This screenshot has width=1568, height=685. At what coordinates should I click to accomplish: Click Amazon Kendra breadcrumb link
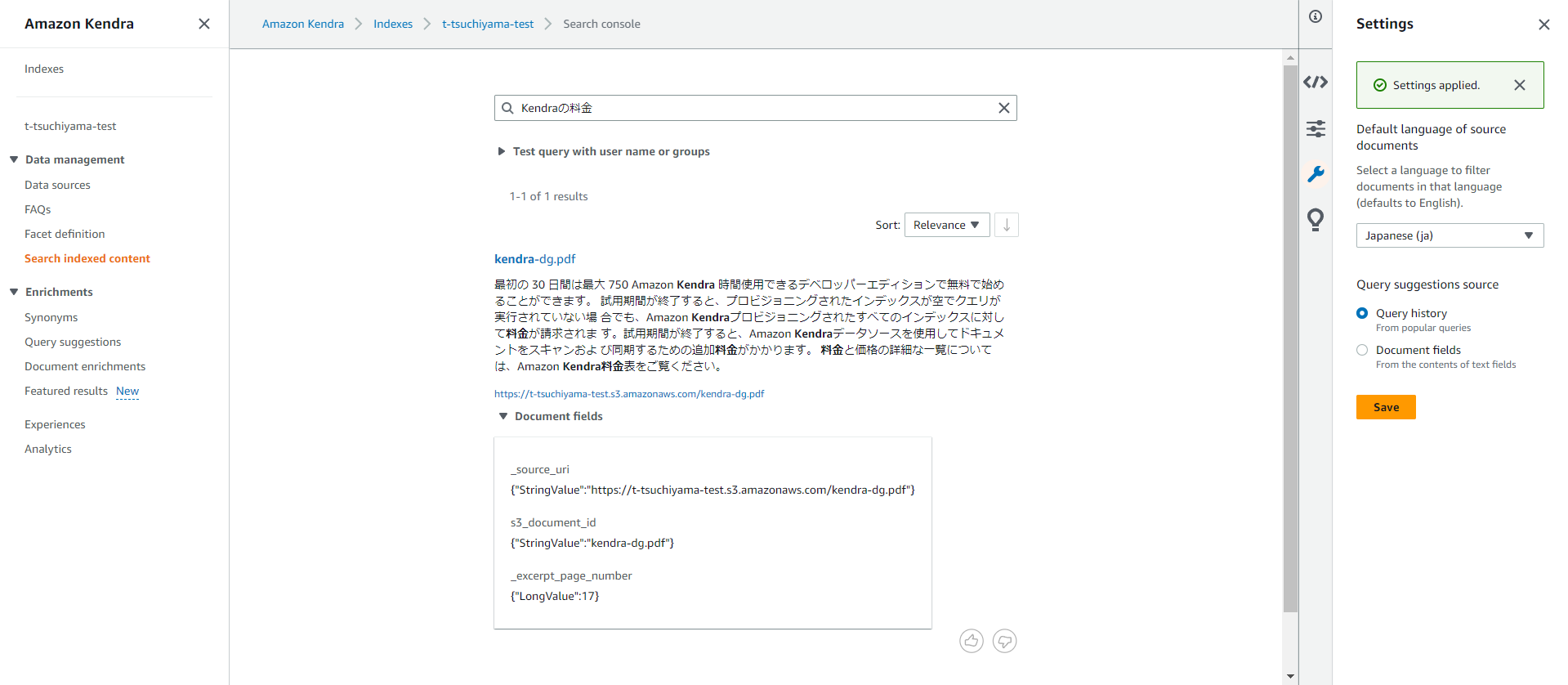[303, 24]
